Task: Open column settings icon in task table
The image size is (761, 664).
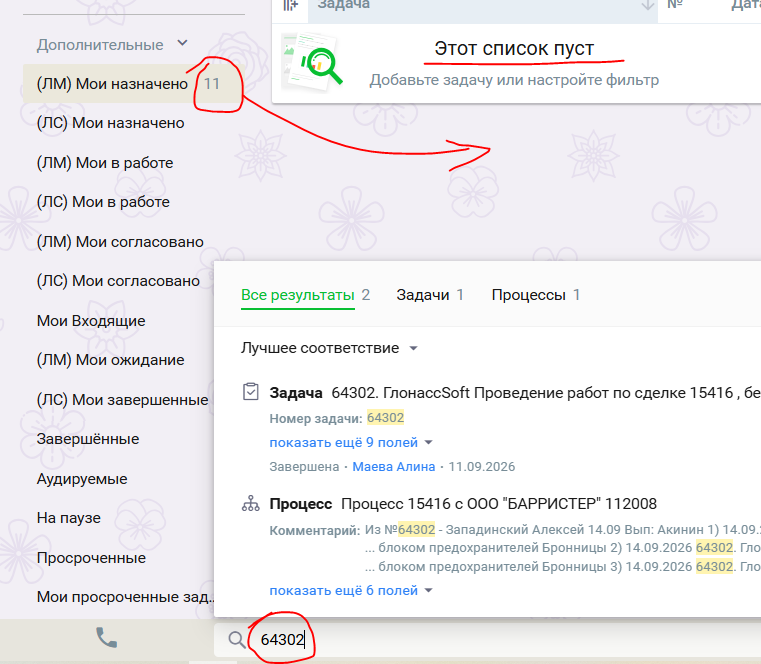Action: point(290,5)
